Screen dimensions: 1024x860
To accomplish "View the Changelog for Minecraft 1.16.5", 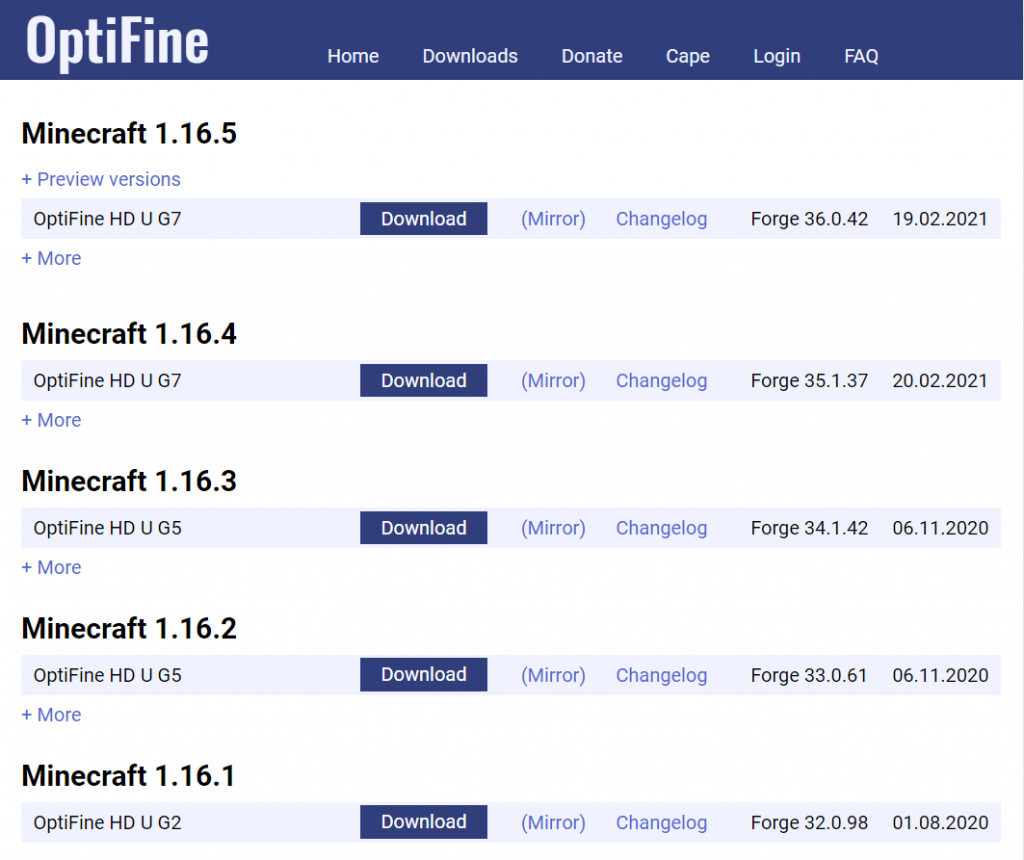I will tap(662, 219).
